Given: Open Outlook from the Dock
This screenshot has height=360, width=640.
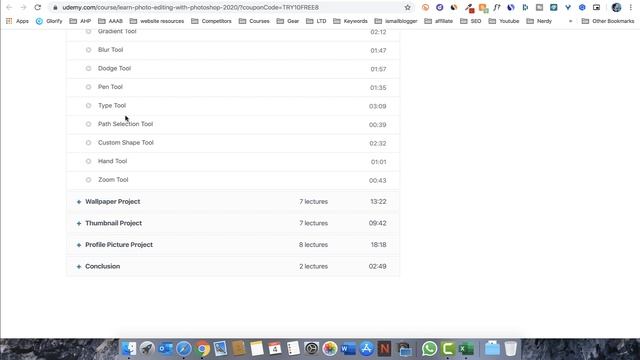Looking at the screenshot, I should click(165, 349).
